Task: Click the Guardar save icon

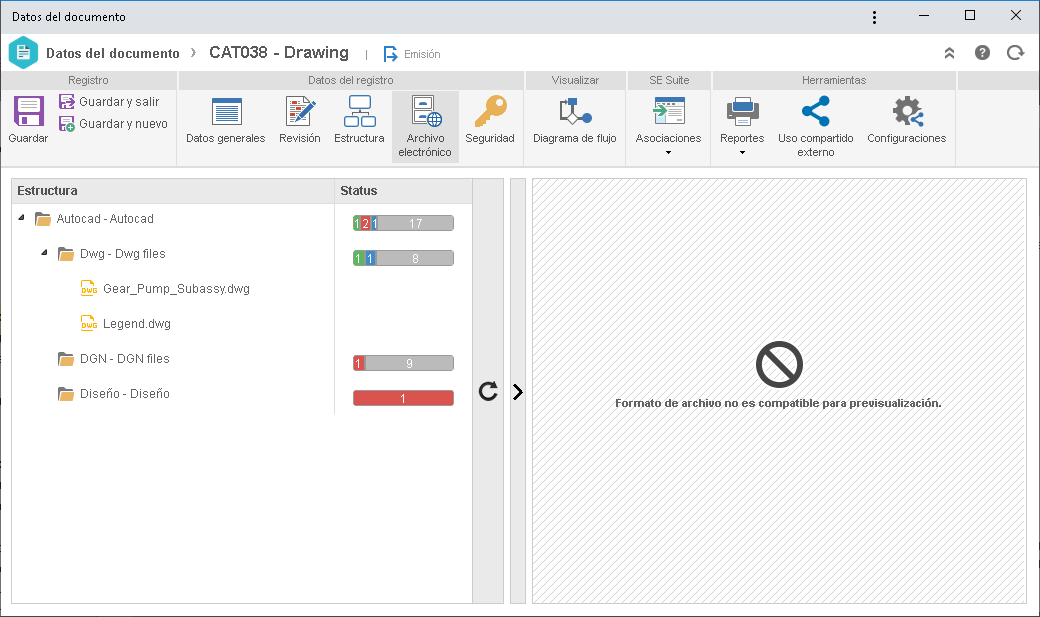Action: click(29, 111)
